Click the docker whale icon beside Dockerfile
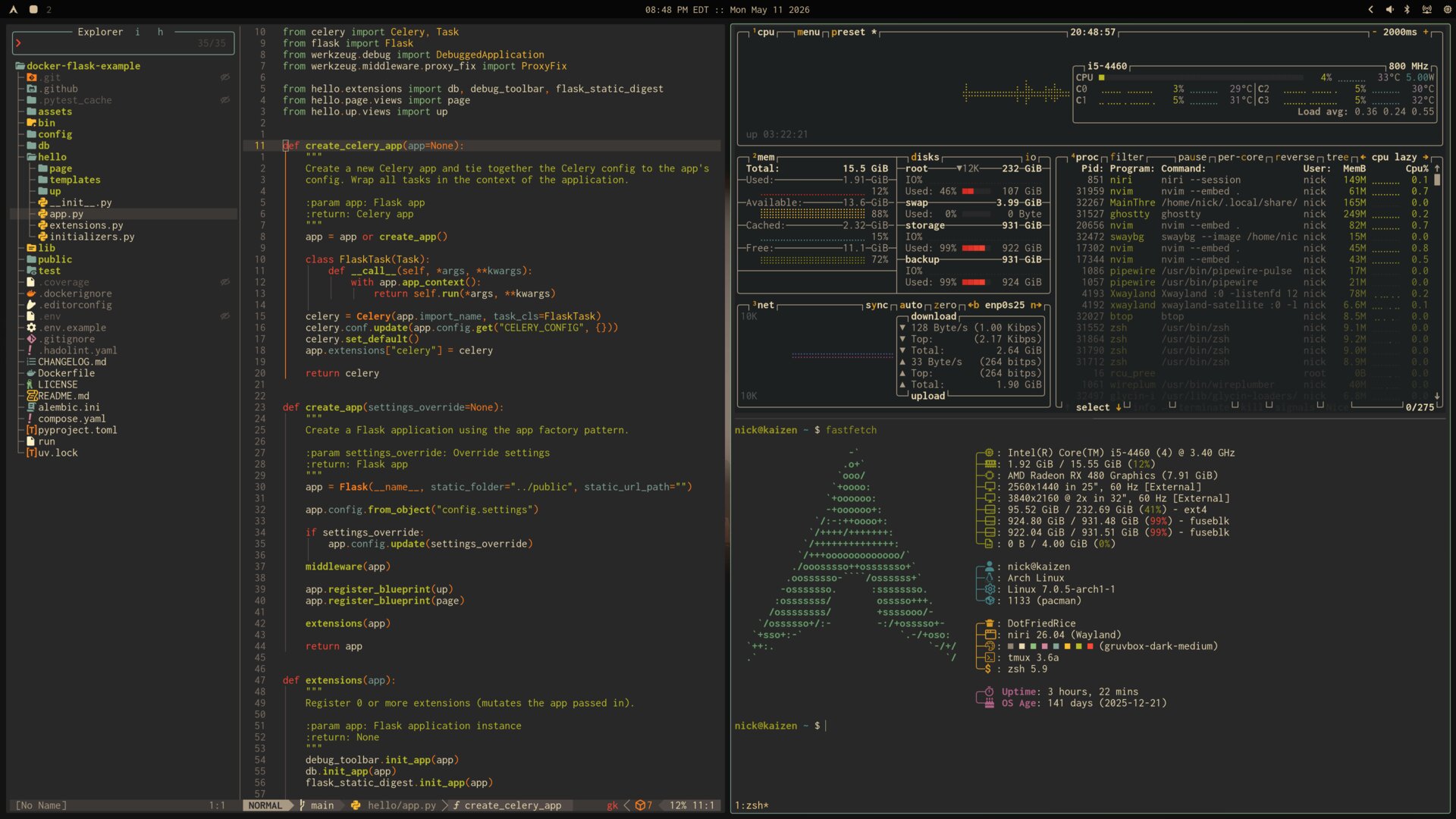 [x=31, y=373]
